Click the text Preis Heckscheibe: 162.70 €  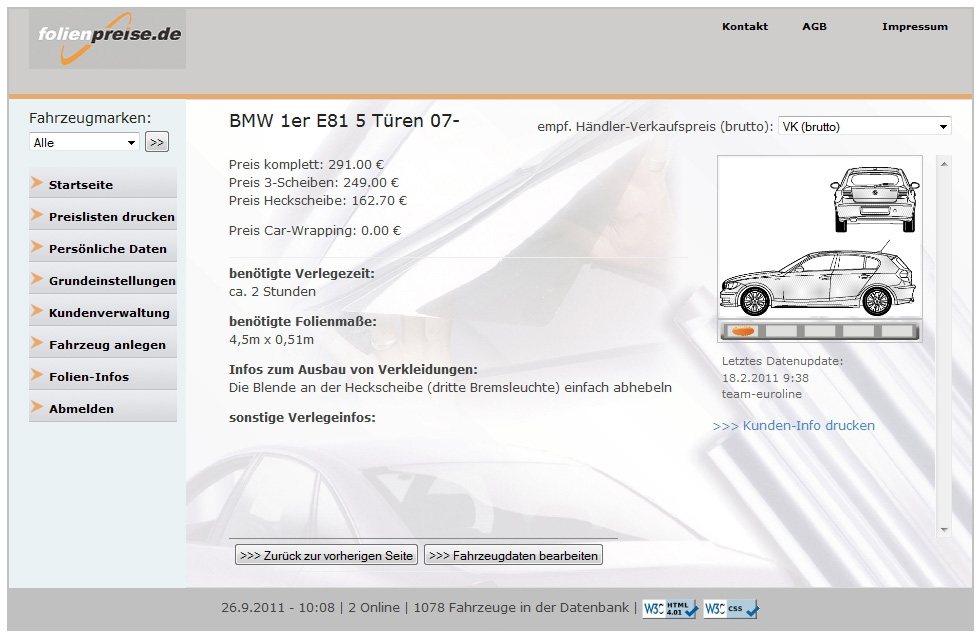point(318,201)
